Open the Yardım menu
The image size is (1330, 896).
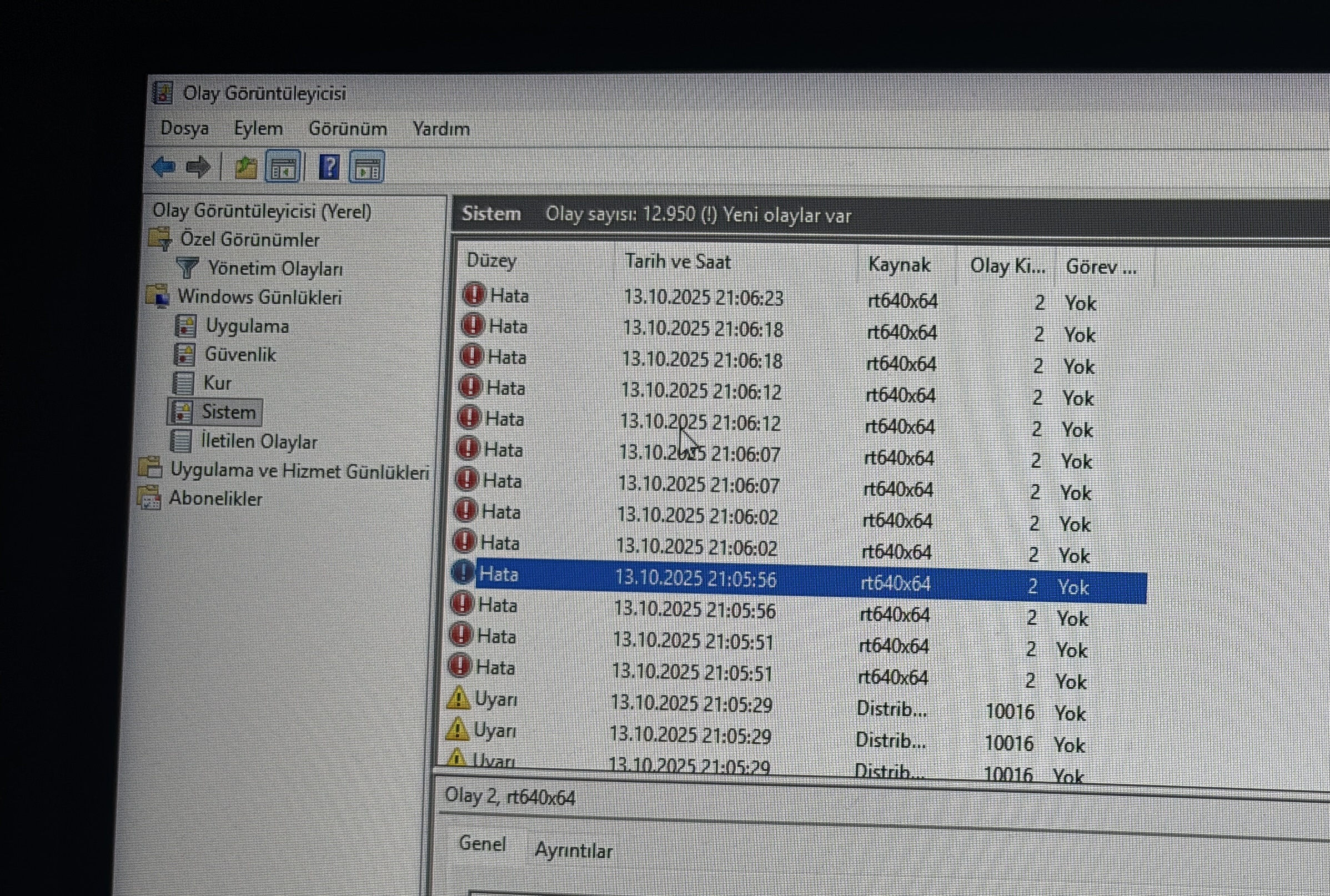[441, 129]
